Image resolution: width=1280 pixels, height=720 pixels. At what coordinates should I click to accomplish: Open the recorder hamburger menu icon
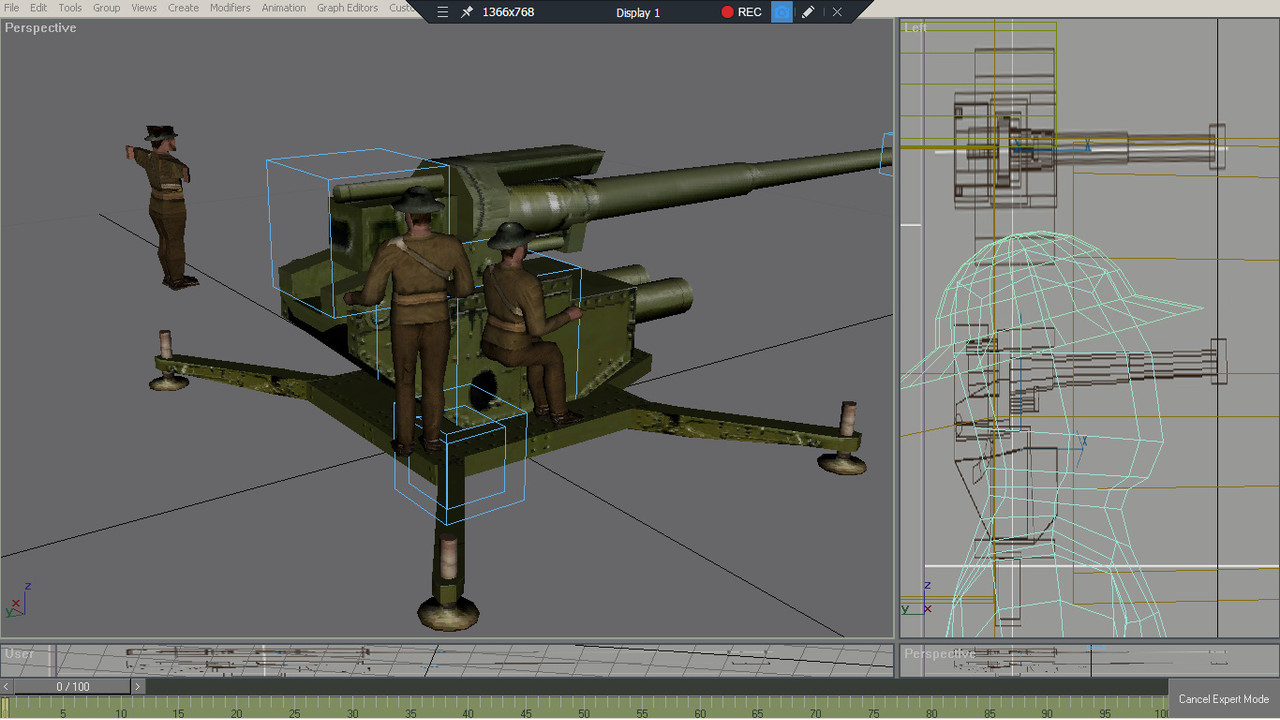point(443,12)
